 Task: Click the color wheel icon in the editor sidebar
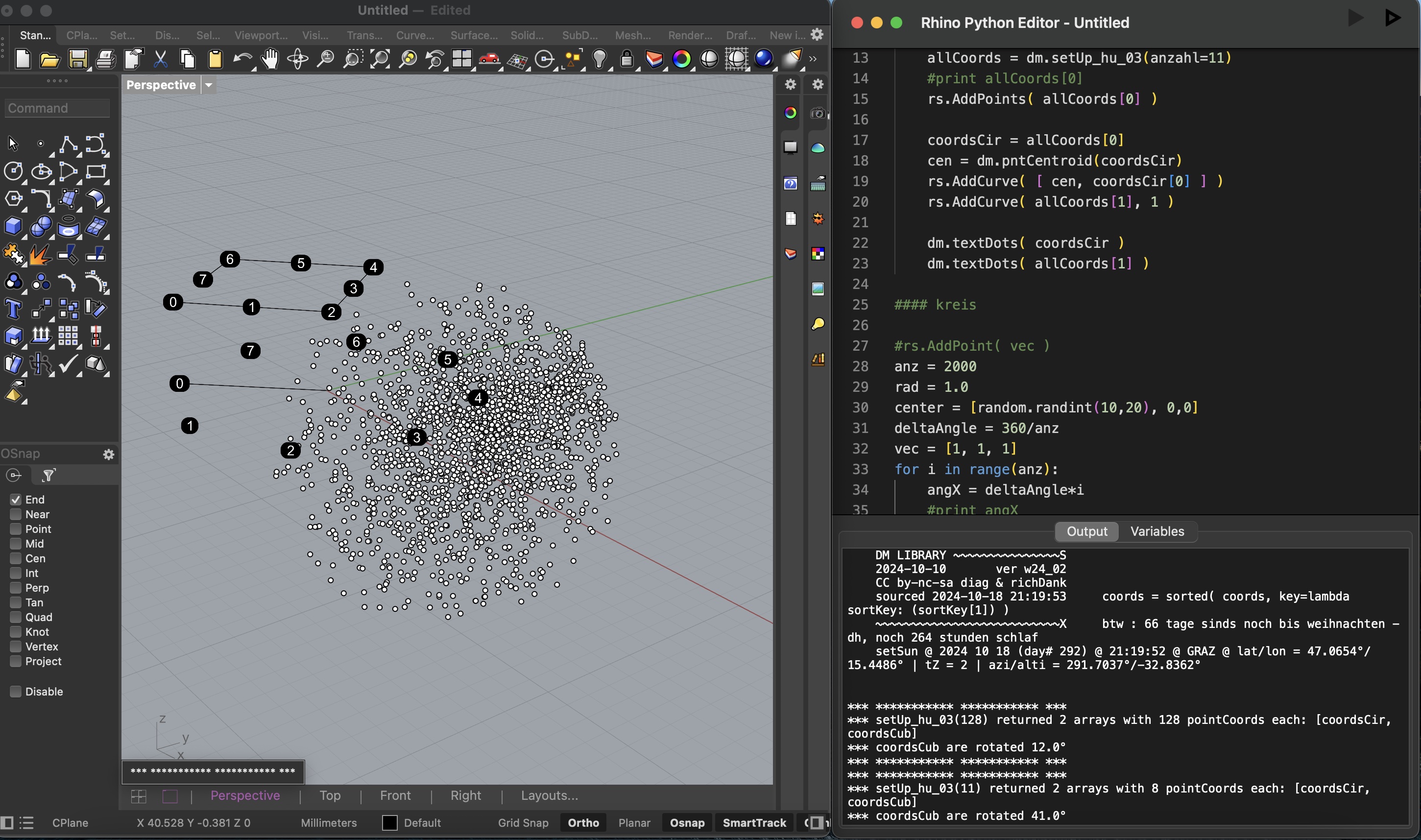(790, 113)
